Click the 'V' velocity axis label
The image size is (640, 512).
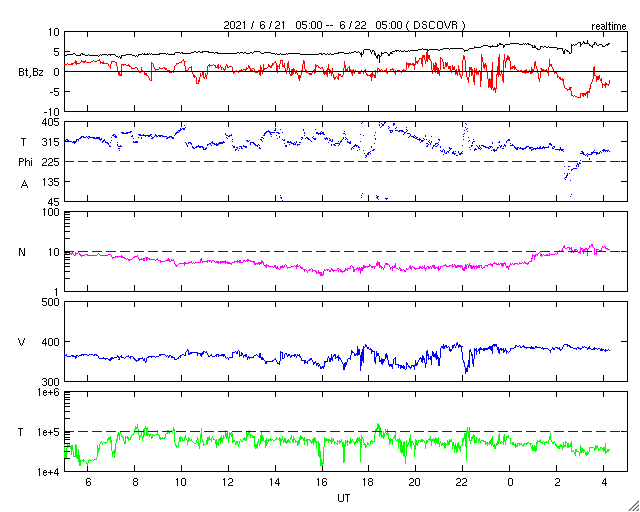pos(22,342)
